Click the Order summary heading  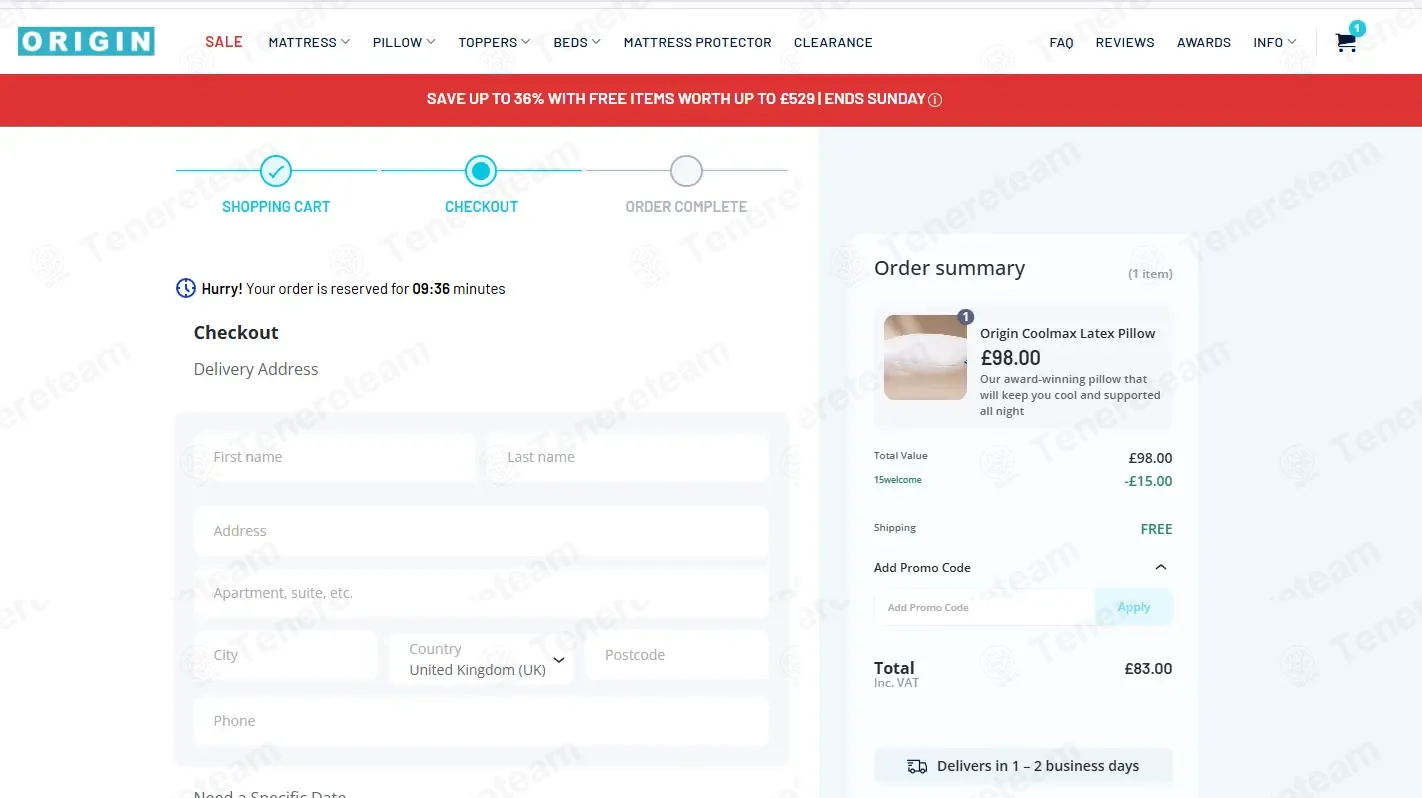[949, 268]
